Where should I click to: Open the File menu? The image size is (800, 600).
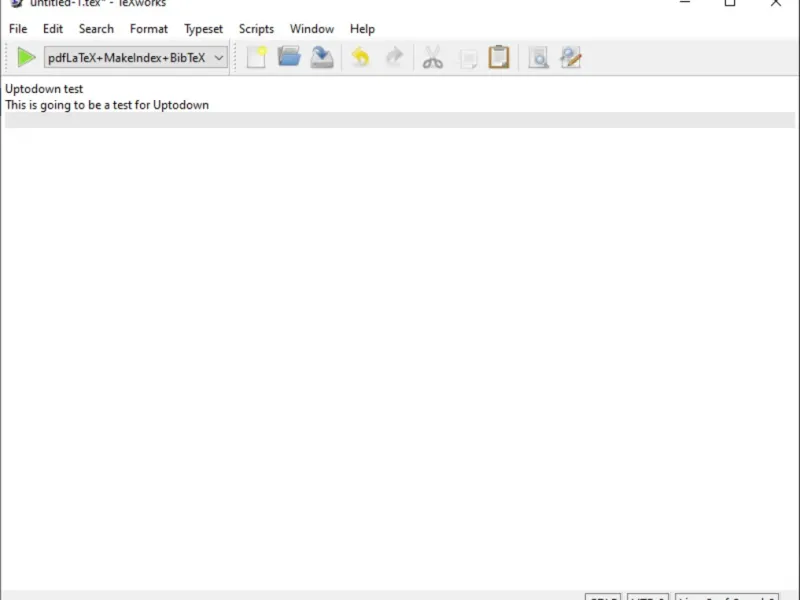[18, 29]
